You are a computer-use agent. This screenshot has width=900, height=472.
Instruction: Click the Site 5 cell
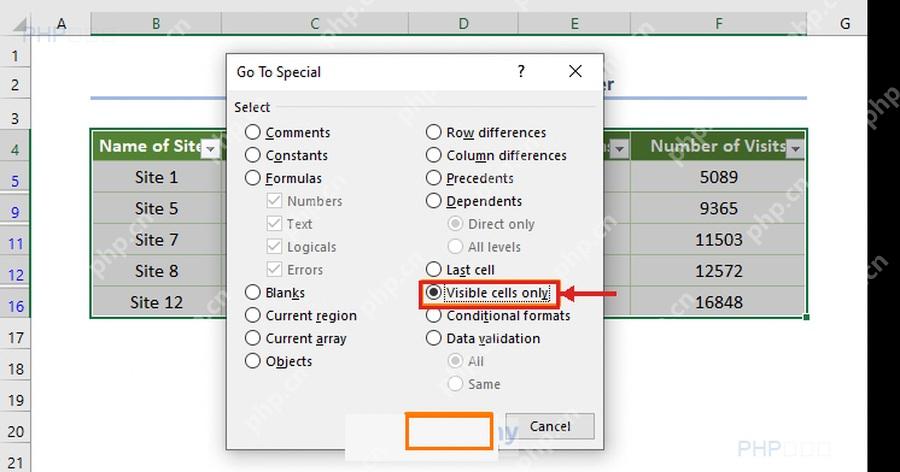(156, 208)
